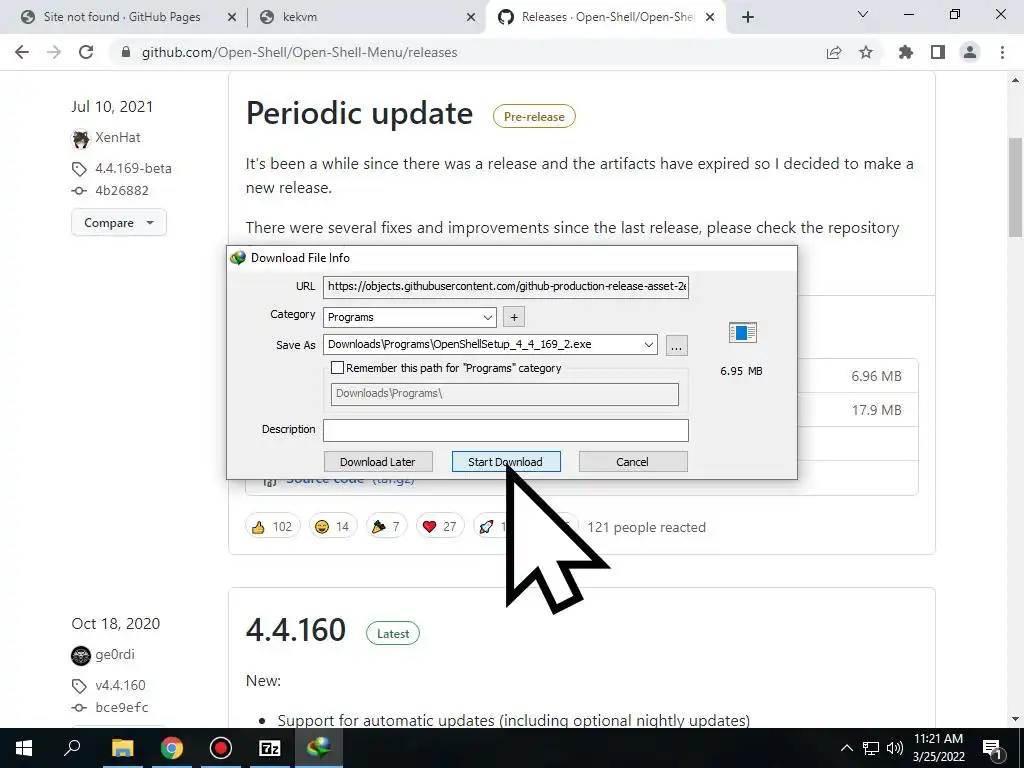Click the page vertical scrollbar thumb

point(1016,187)
